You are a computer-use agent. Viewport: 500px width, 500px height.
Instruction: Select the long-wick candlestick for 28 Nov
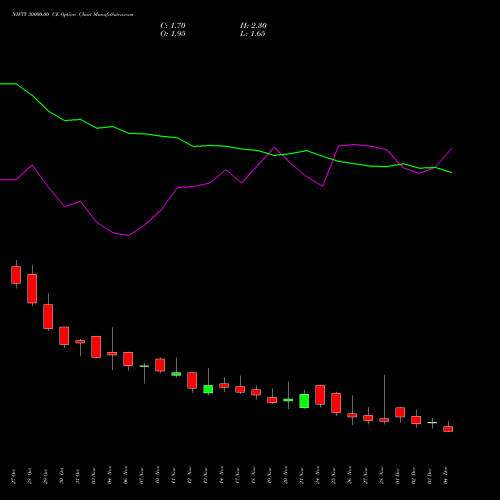384,420
